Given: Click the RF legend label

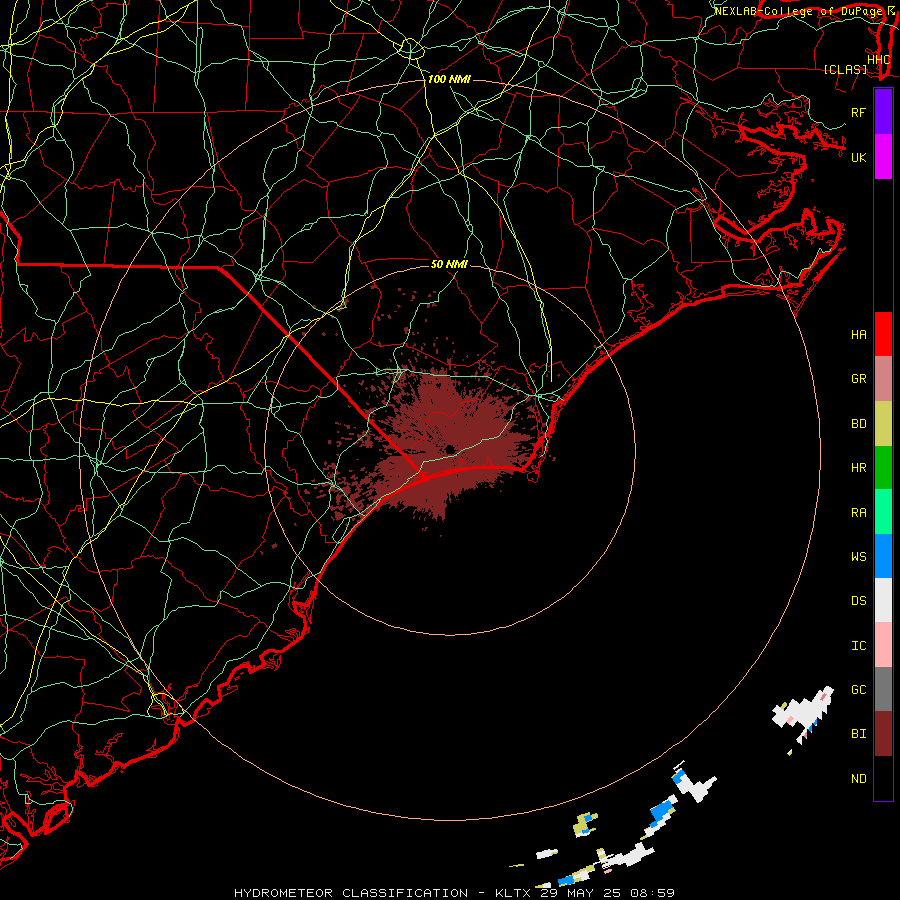Looking at the screenshot, I should 858,112.
